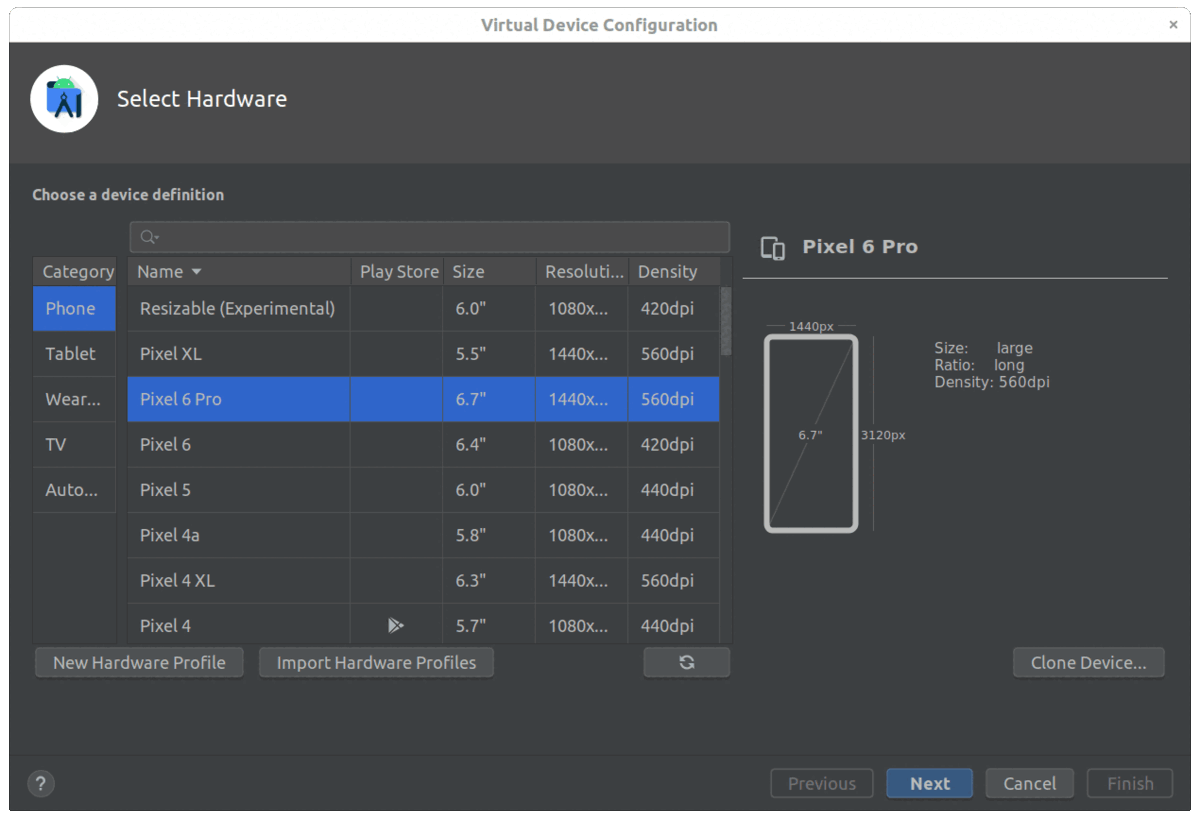Select the Pixel 6 device row
Image resolution: width=1200 pixels, height=820 pixels.
pos(424,445)
